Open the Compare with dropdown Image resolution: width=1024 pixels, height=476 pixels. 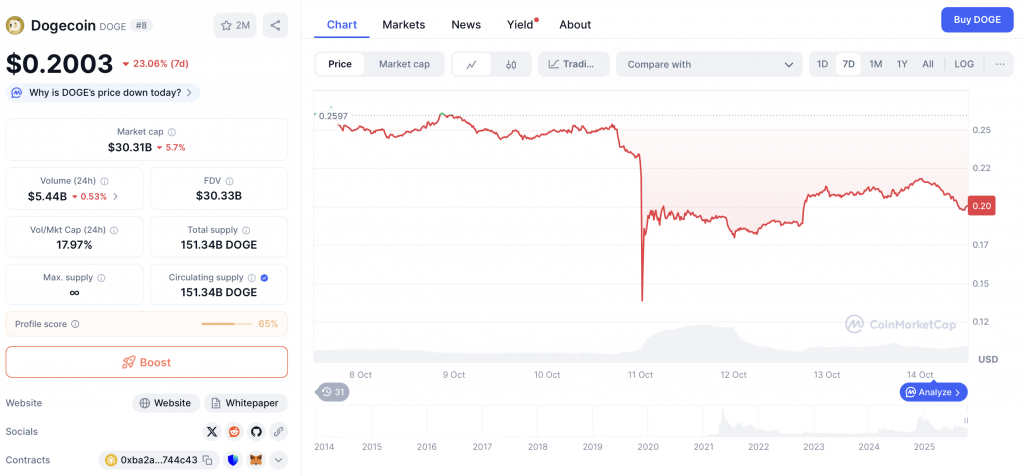[x=709, y=64]
